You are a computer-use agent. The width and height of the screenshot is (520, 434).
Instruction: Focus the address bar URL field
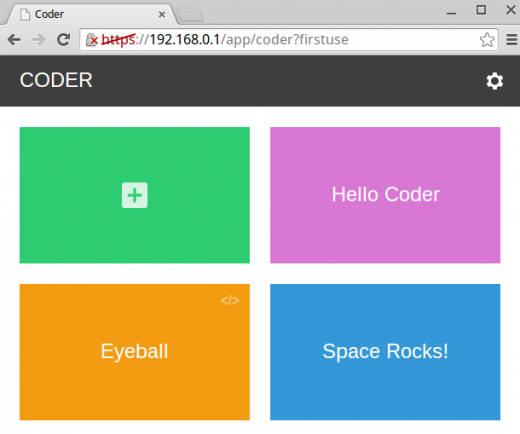click(289, 40)
